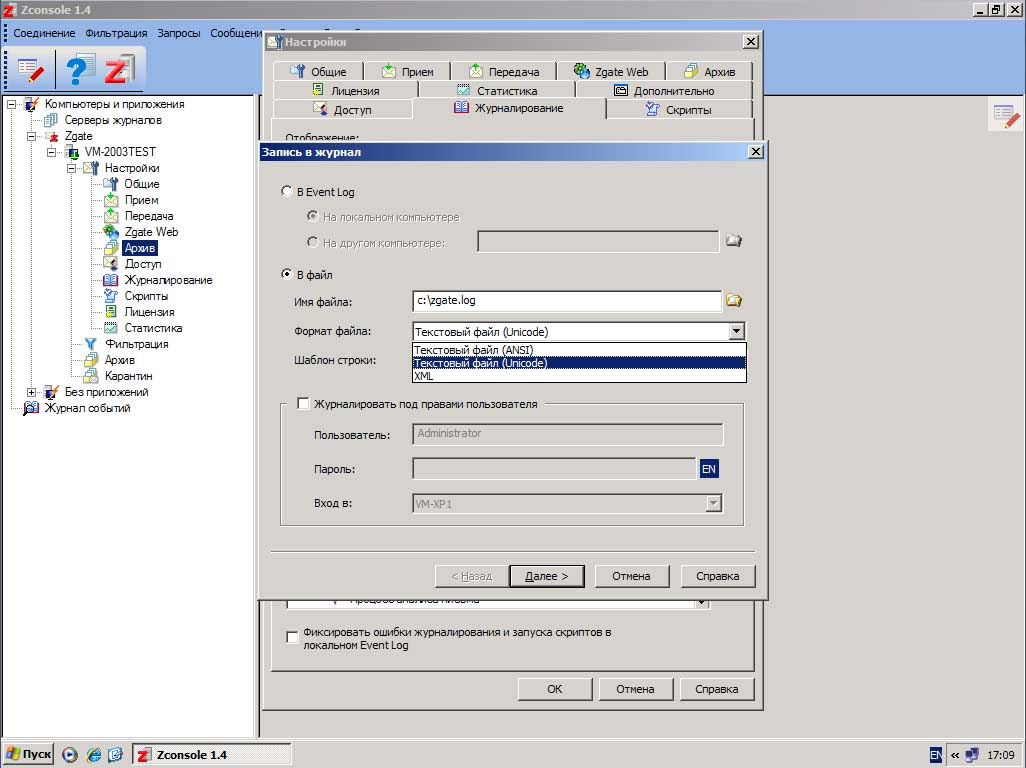Click the Статистика chart icon in tree
Image resolution: width=1026 pixels, height=768 pixels.
(x=111, y=328)
